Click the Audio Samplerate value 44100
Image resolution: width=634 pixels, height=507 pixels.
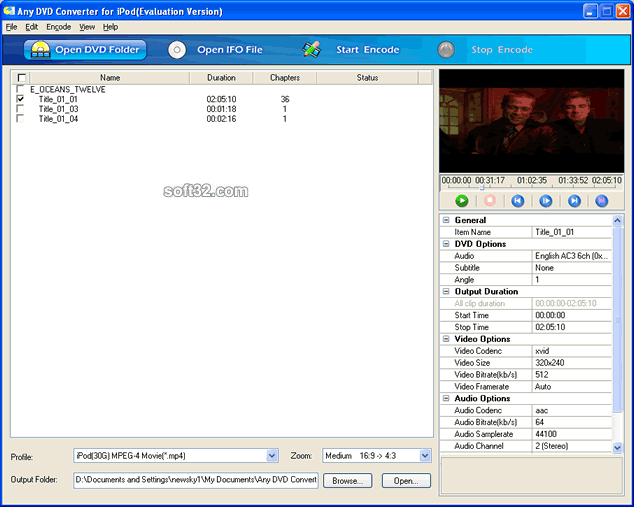point(572,434)
